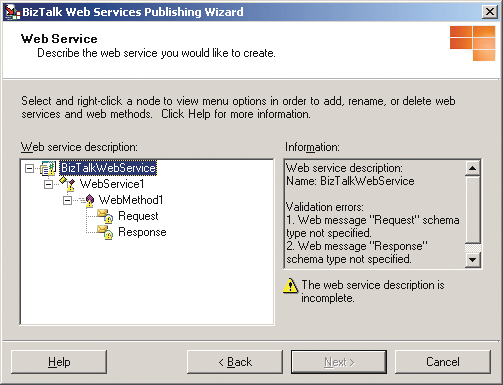Click the WebService1 node icon

tap(67, 184)
